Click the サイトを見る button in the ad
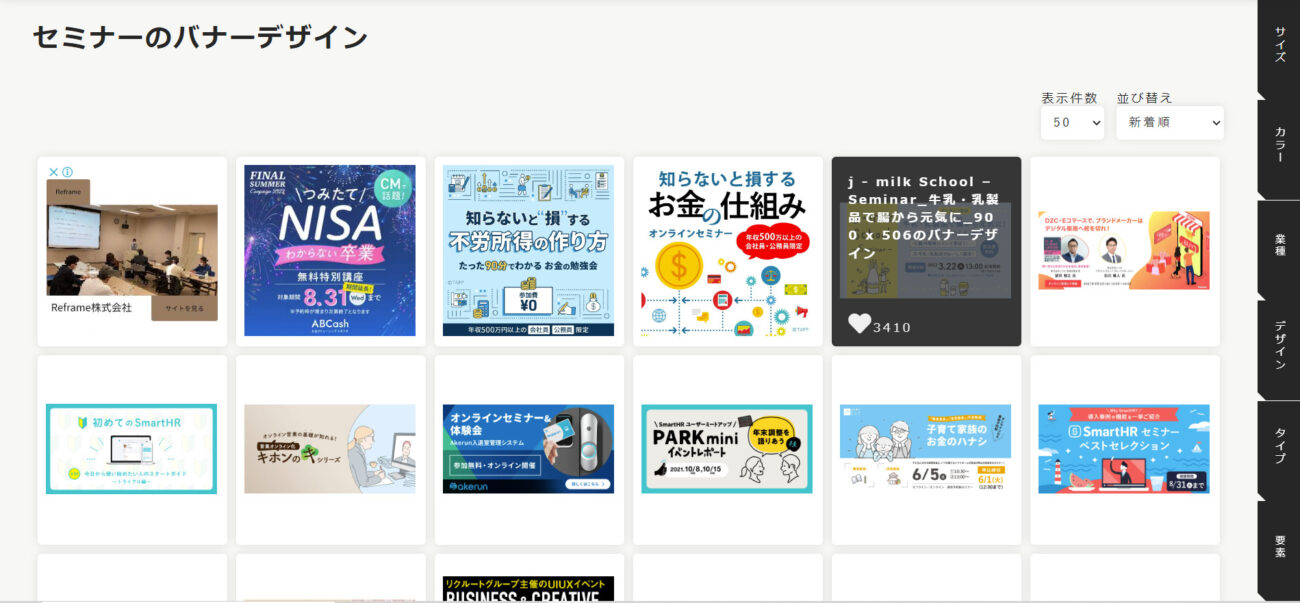1300x603 pixels. [184, 308]
